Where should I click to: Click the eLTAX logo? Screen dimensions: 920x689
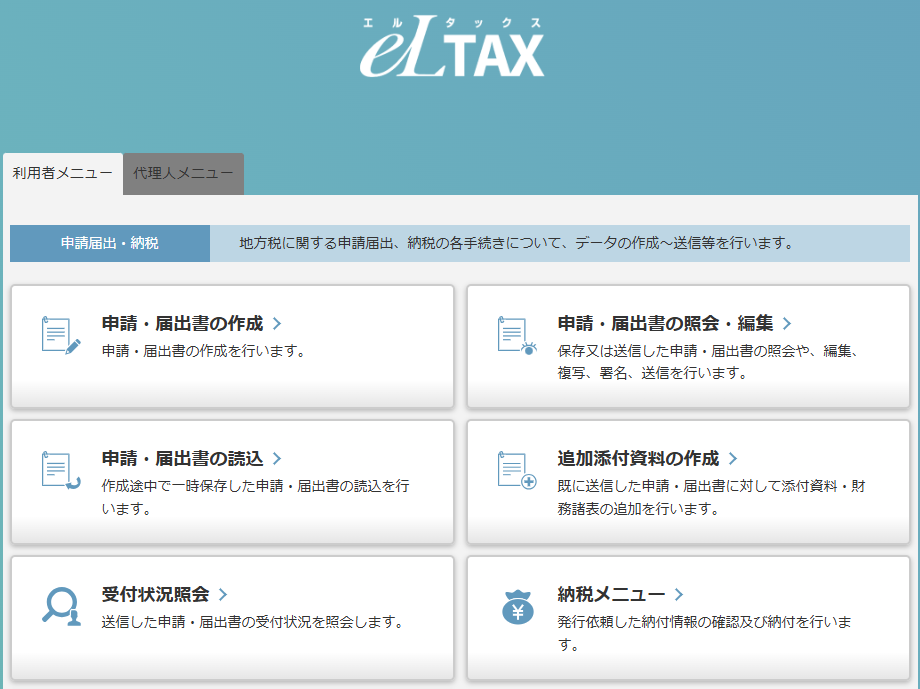point(452,47)
